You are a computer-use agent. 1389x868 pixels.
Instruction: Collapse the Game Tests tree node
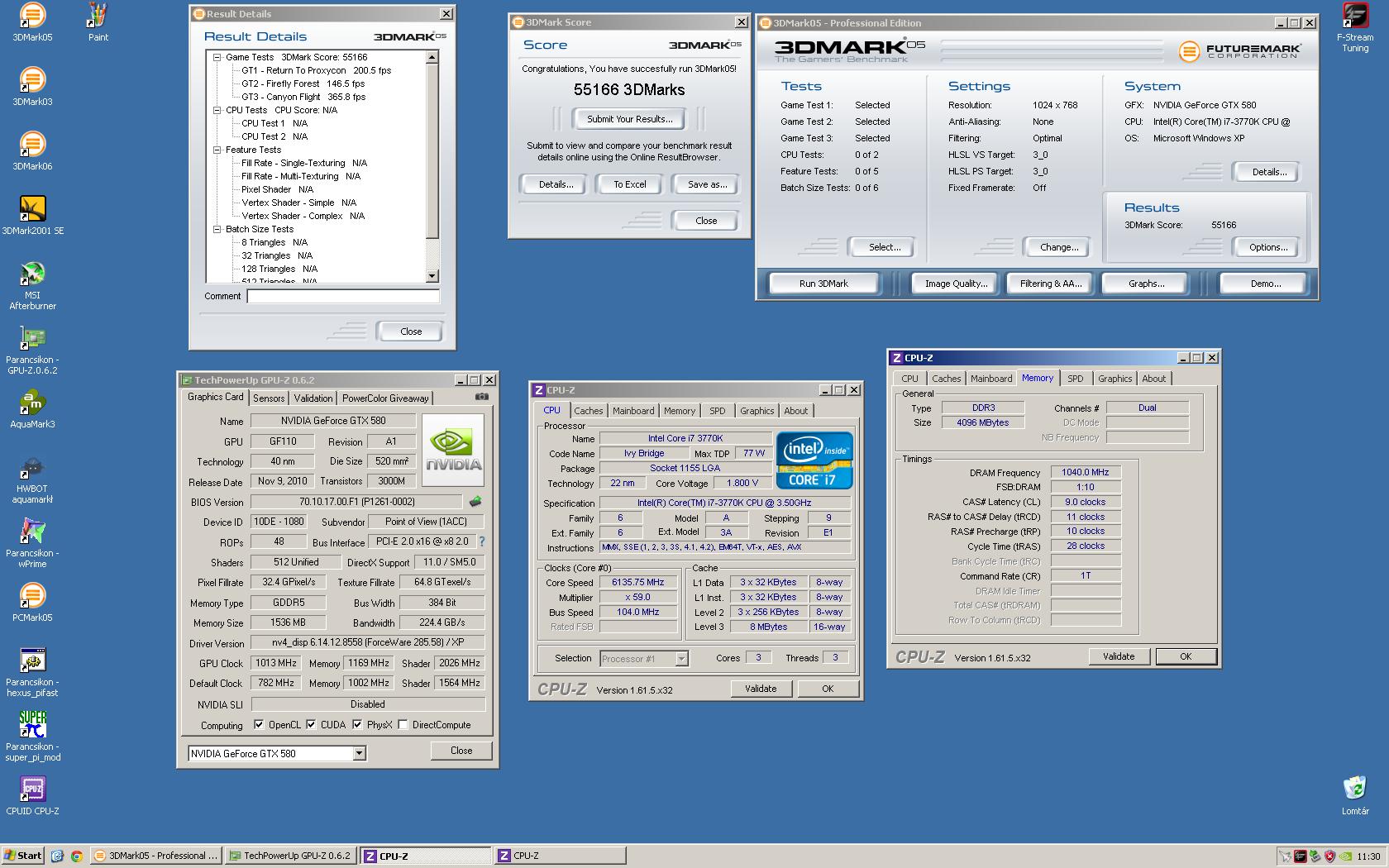217,57
